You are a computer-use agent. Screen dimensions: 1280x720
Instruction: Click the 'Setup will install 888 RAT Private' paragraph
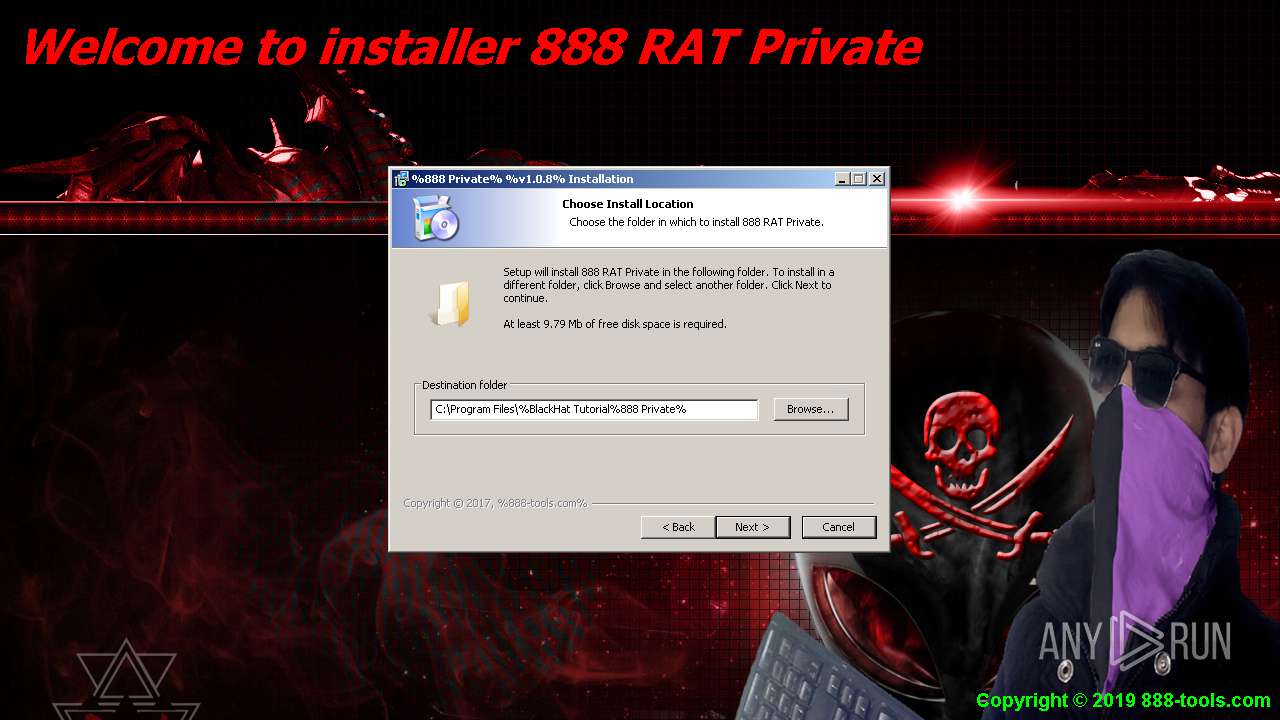[669, 285]
